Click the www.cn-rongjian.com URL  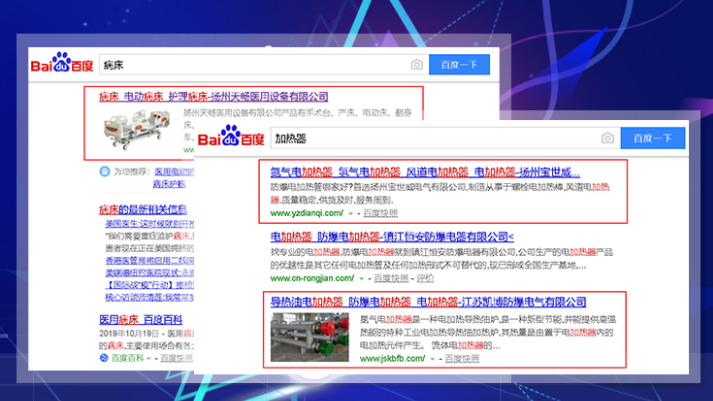[312, 278]
